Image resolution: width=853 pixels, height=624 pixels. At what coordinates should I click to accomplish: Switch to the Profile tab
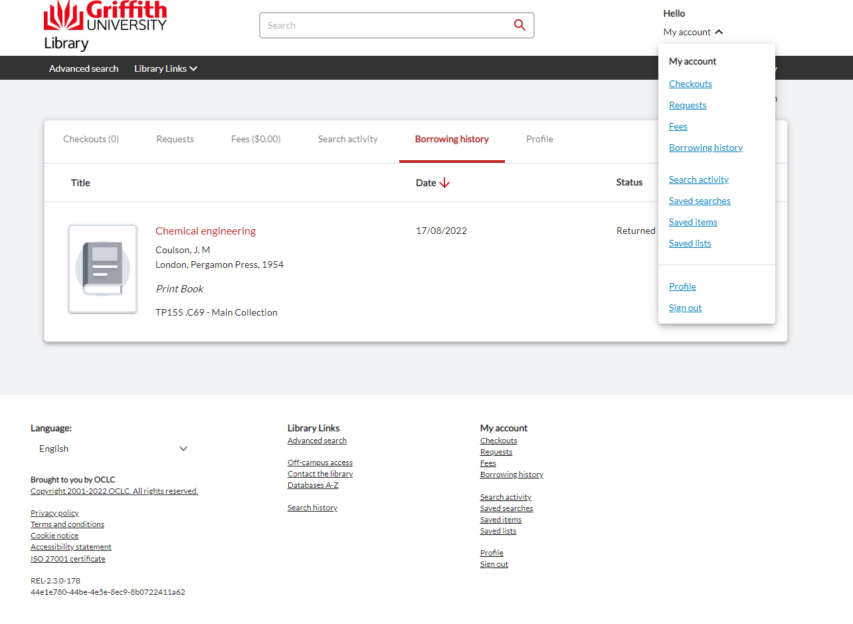539,139
